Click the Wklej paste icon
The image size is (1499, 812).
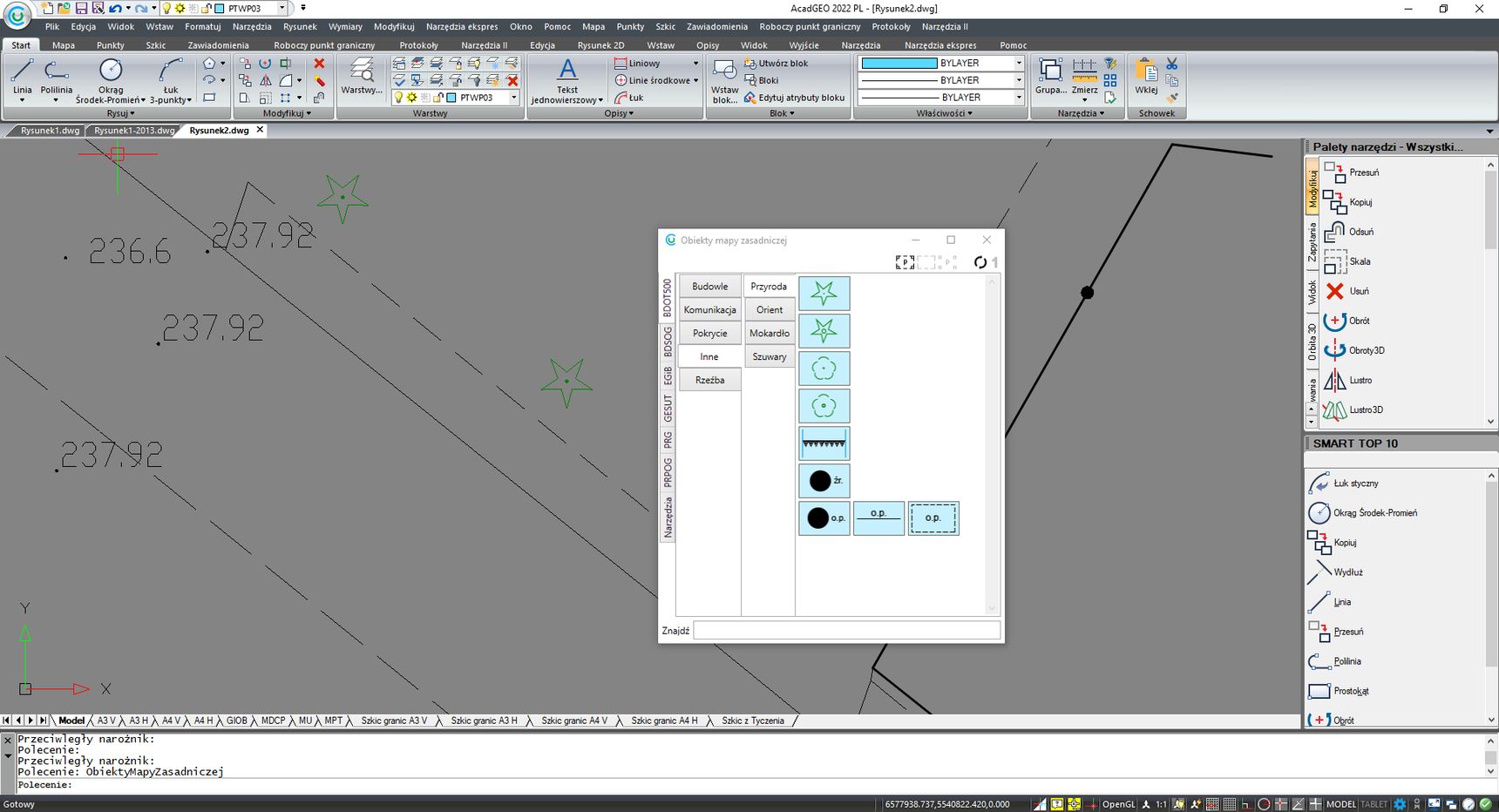1146,76
